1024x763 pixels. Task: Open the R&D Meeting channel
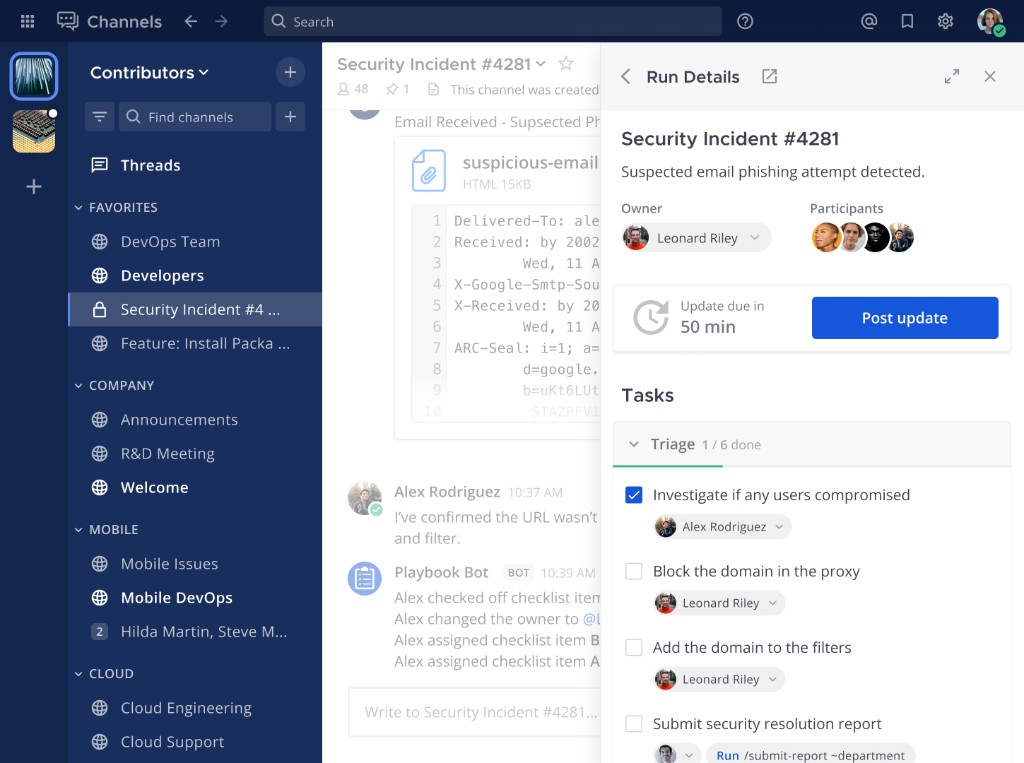click(x=195, y=453)
